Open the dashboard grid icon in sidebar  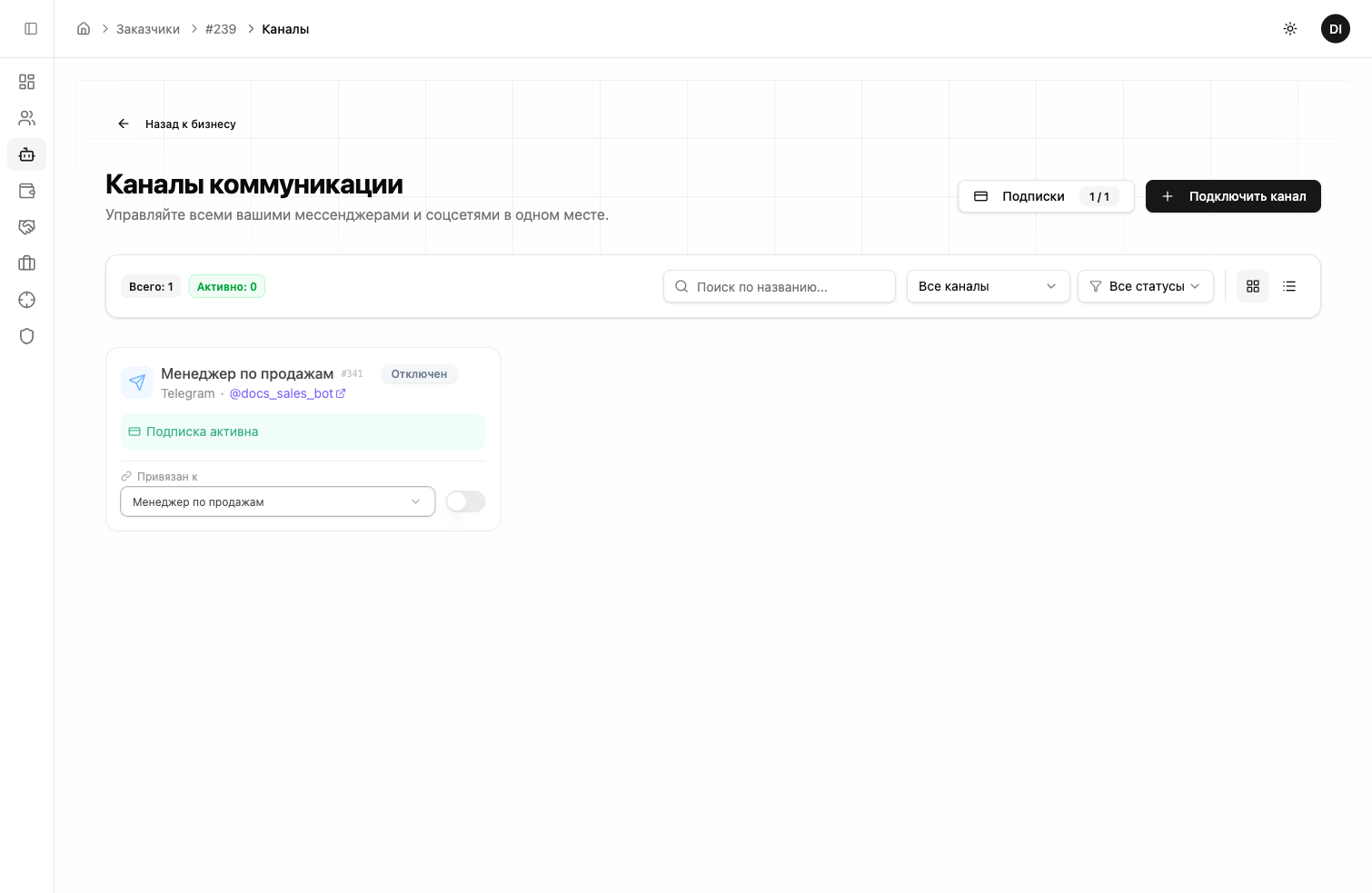[27, 82]
